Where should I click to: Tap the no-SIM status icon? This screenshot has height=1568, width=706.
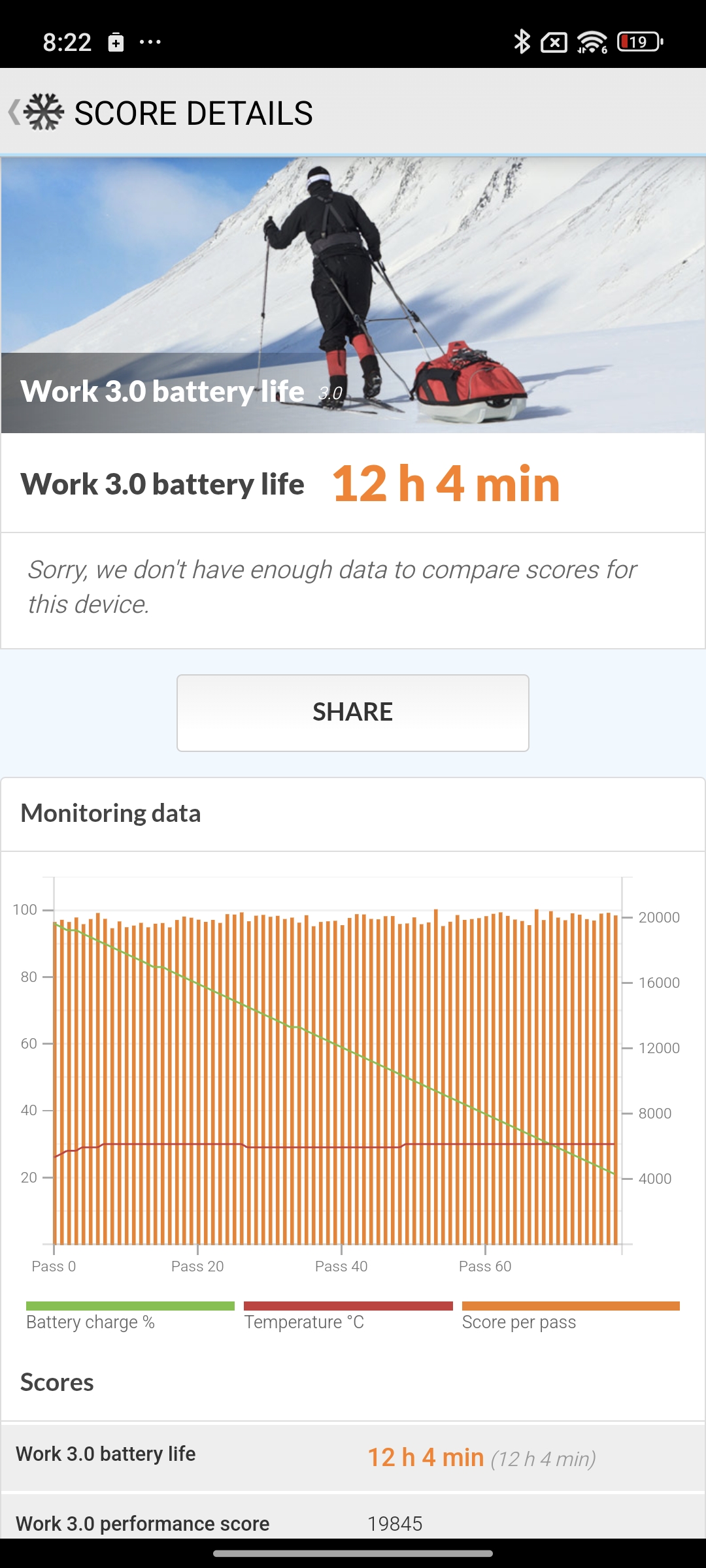click(x=554, y=42)
